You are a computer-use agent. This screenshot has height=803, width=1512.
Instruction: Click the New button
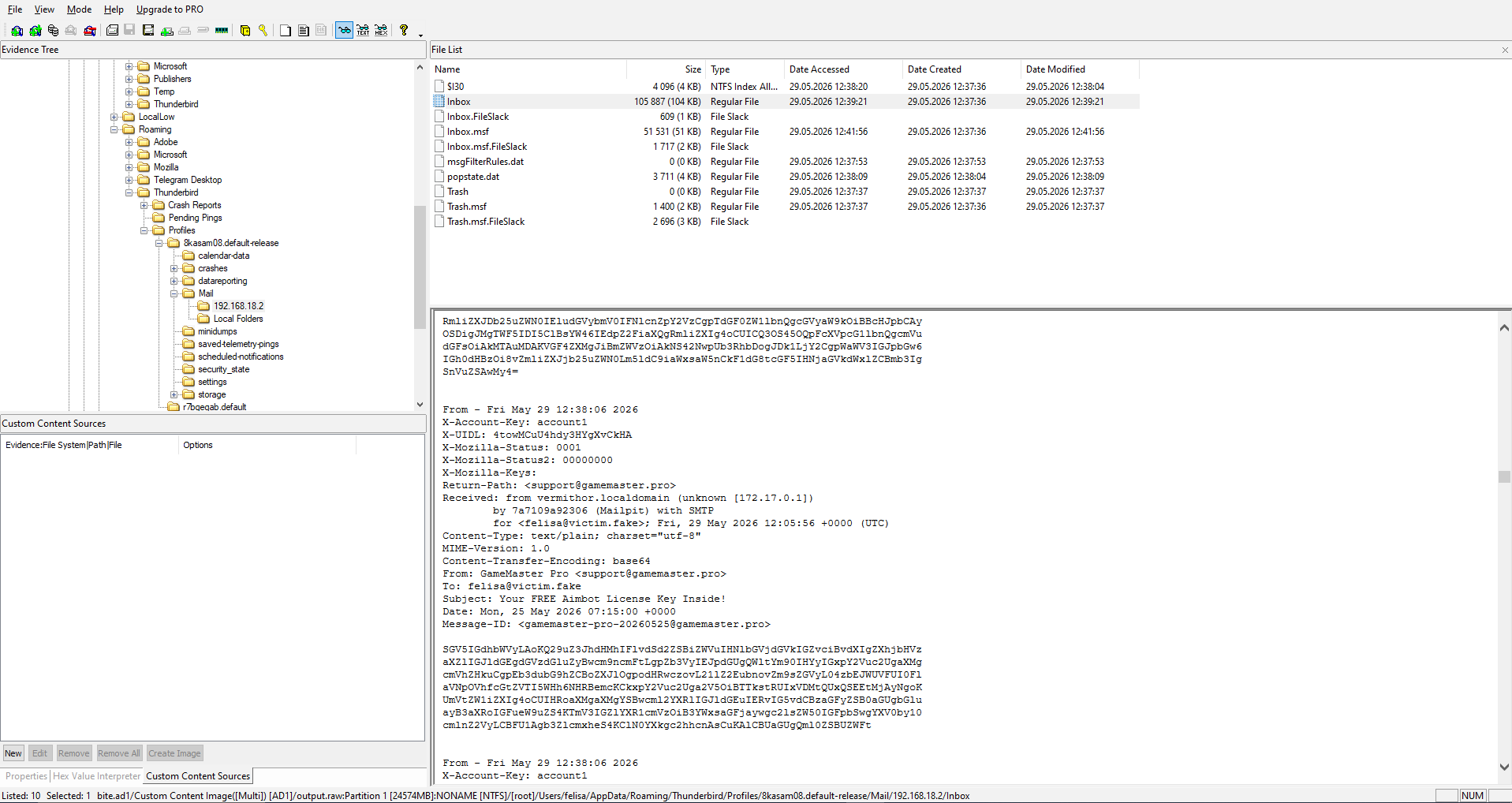(x=13, y=753)
